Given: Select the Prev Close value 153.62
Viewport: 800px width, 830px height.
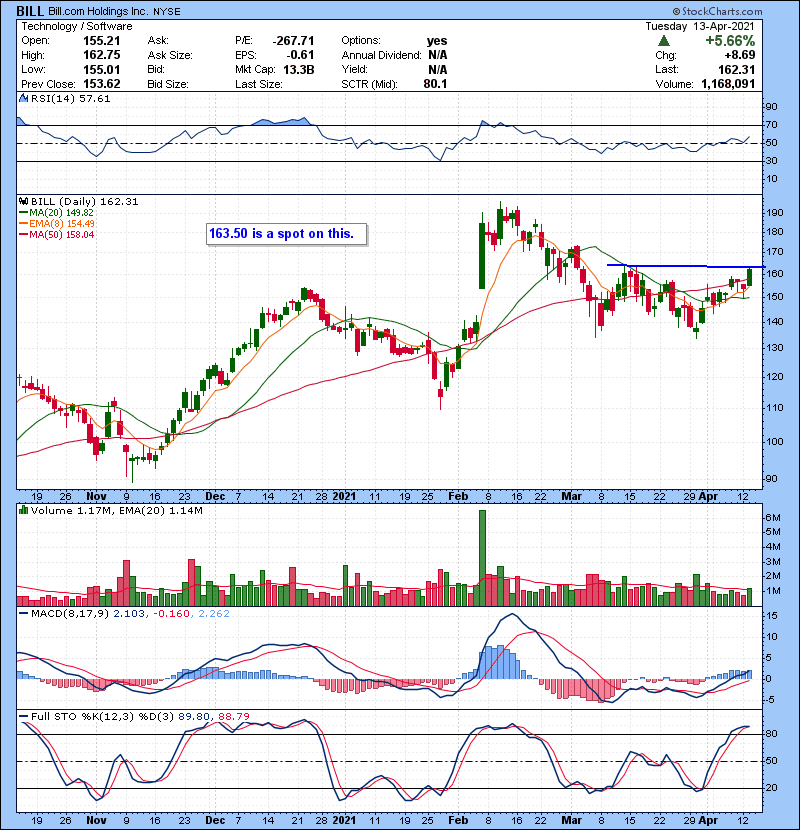Looking at the screenshot, I should pos(102,84).
